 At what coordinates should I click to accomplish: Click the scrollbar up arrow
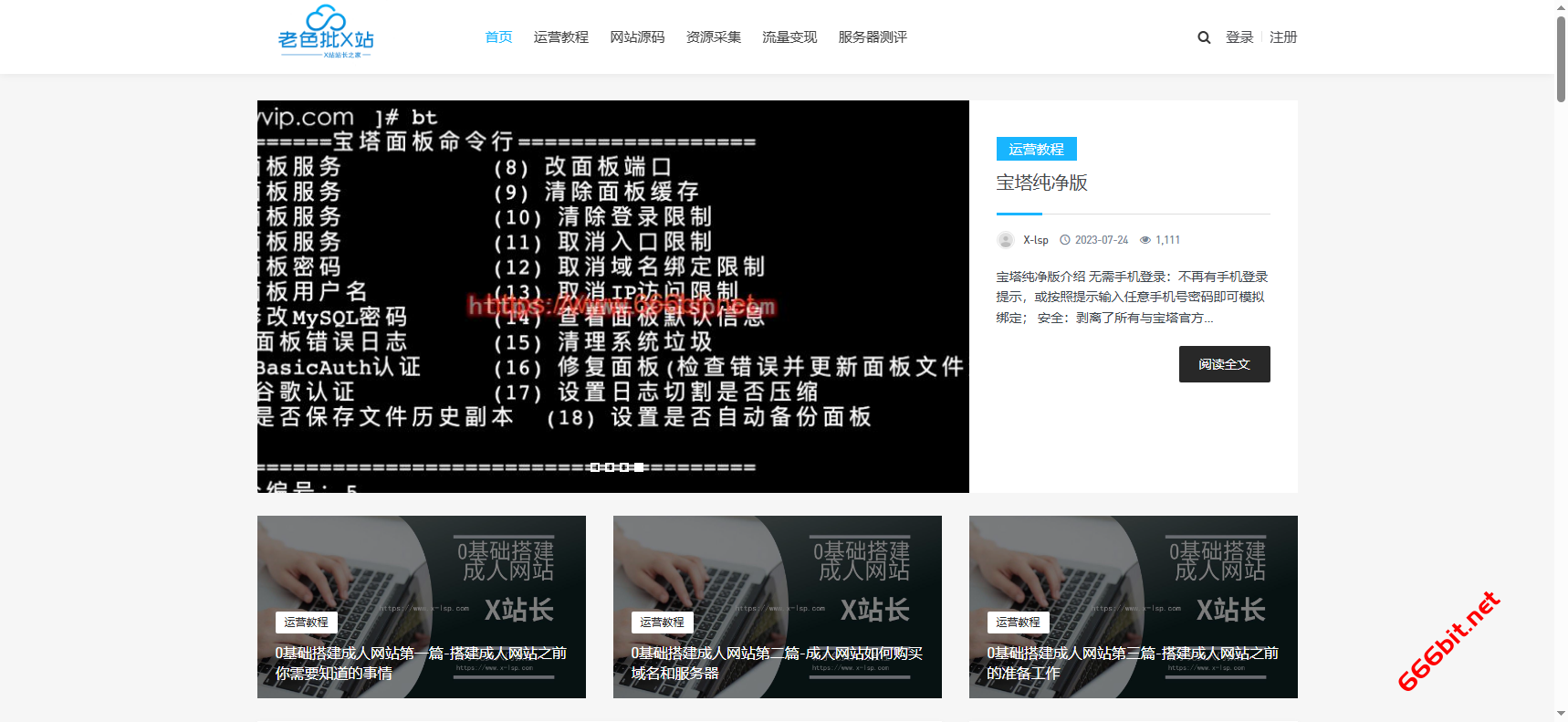[1561, 7]
